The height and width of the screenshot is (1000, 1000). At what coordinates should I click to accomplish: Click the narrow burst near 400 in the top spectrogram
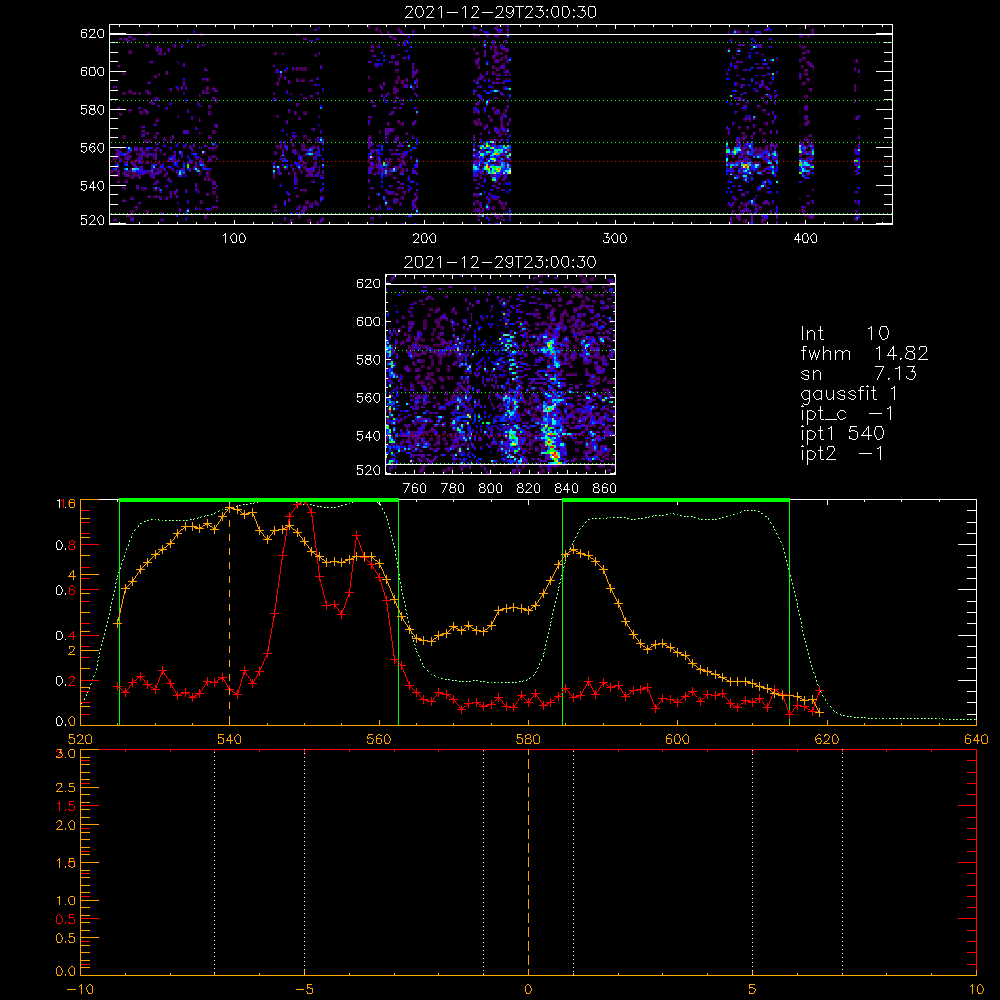click(807, 159)
